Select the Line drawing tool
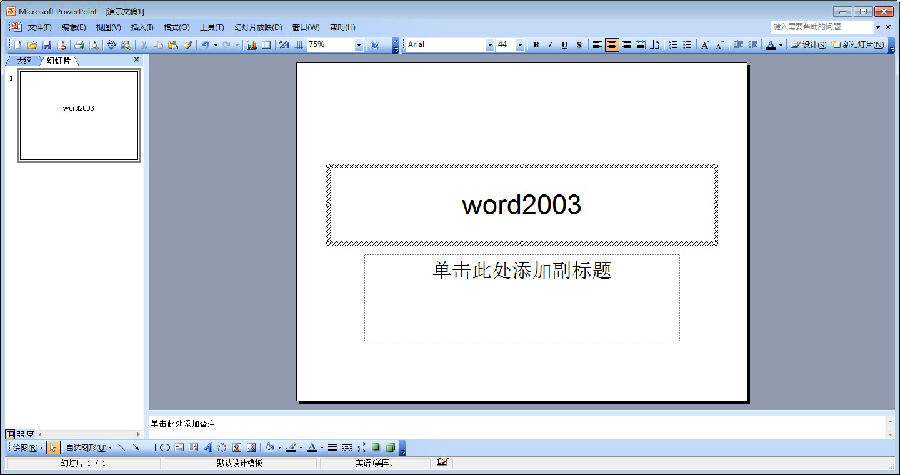 121,447
